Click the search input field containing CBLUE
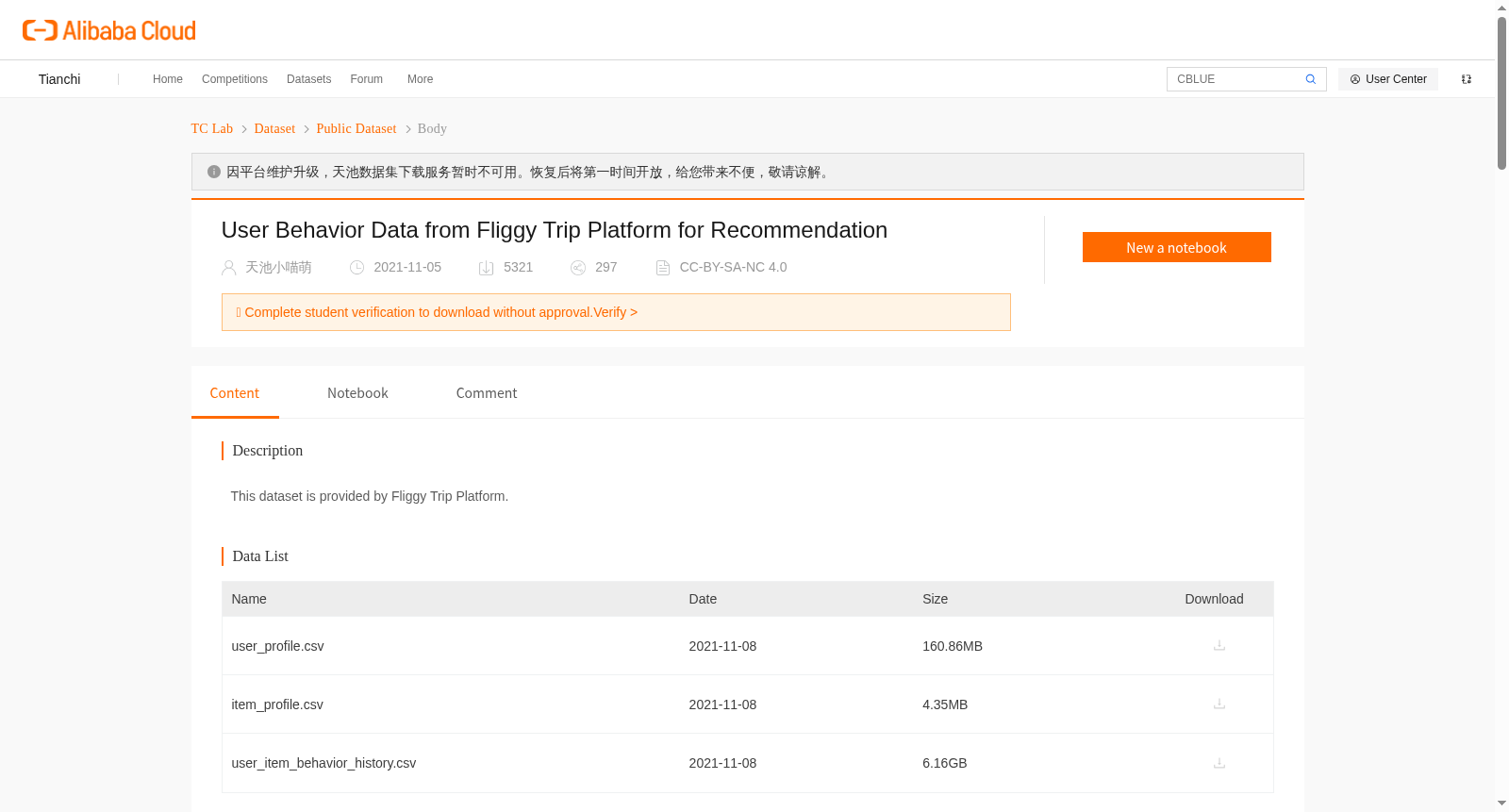Viewport: 1509px width, 812px height. point(1235,79)
